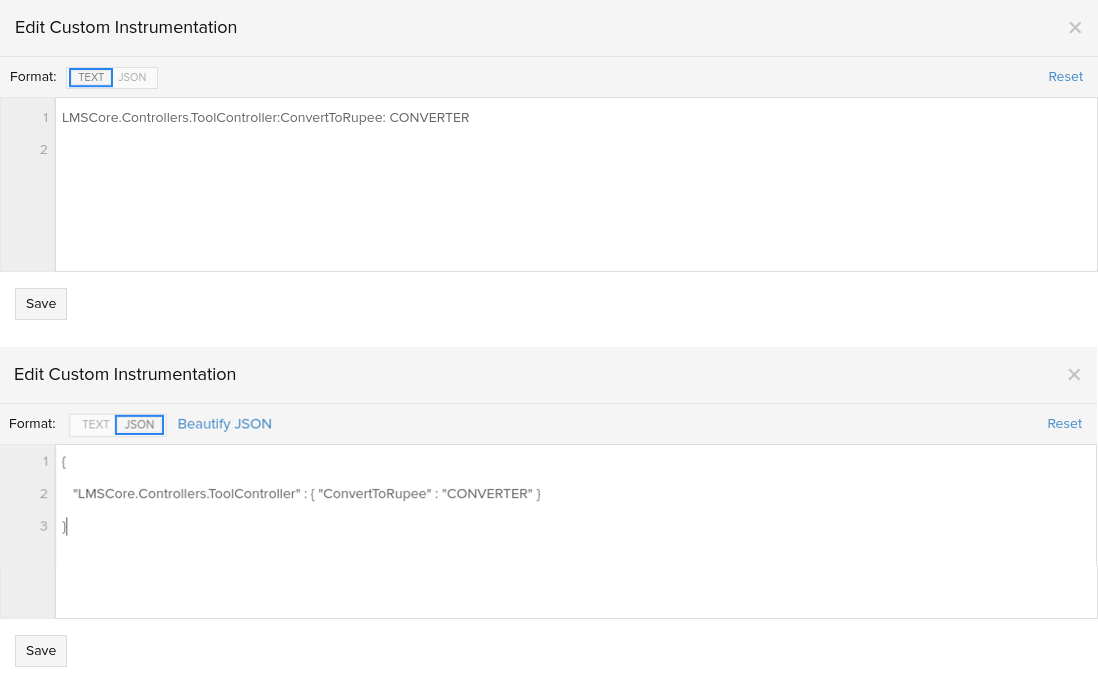This screenshot has width=1098, height=678.
Task: Click the opening brace on line 1 of JSON
Action: (x=63, y=460)
